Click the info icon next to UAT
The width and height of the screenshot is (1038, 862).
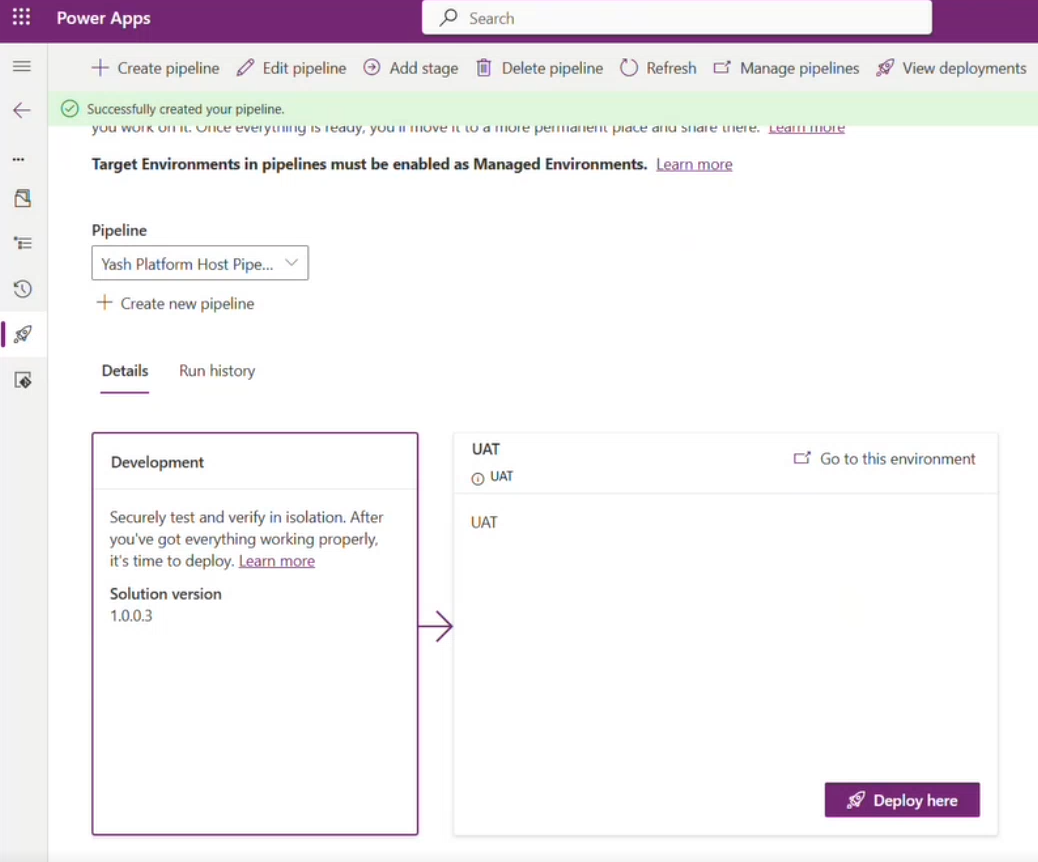(477, 477)
